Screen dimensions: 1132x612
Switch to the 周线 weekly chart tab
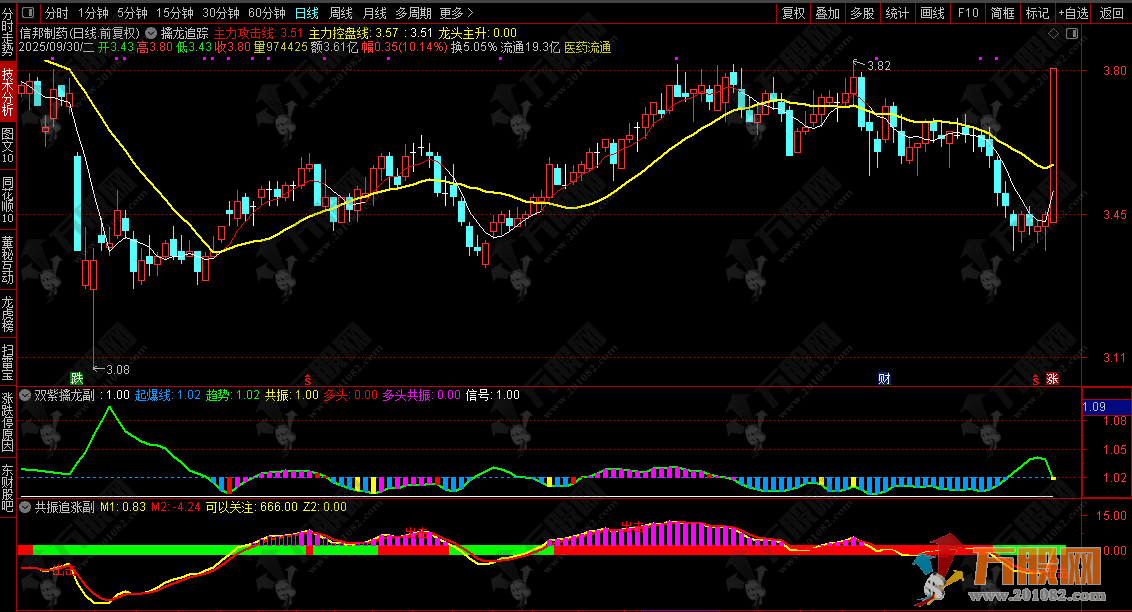341,13
